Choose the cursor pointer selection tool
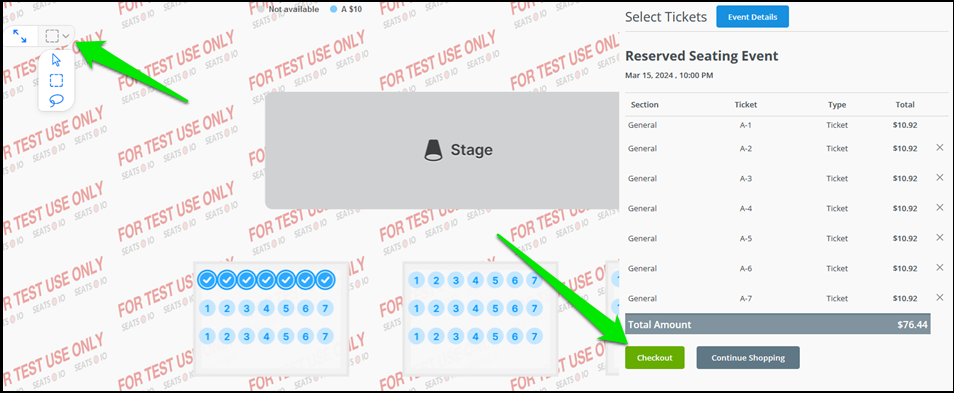 (57, 60)
